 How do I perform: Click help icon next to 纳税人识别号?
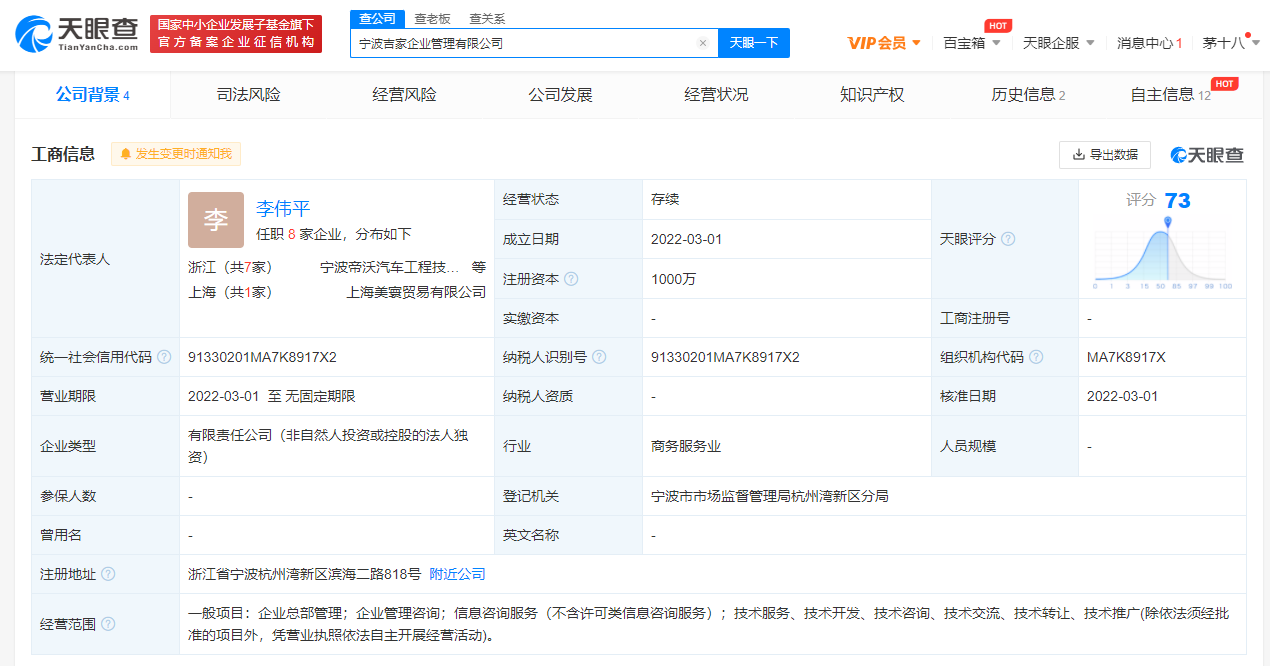598,357
